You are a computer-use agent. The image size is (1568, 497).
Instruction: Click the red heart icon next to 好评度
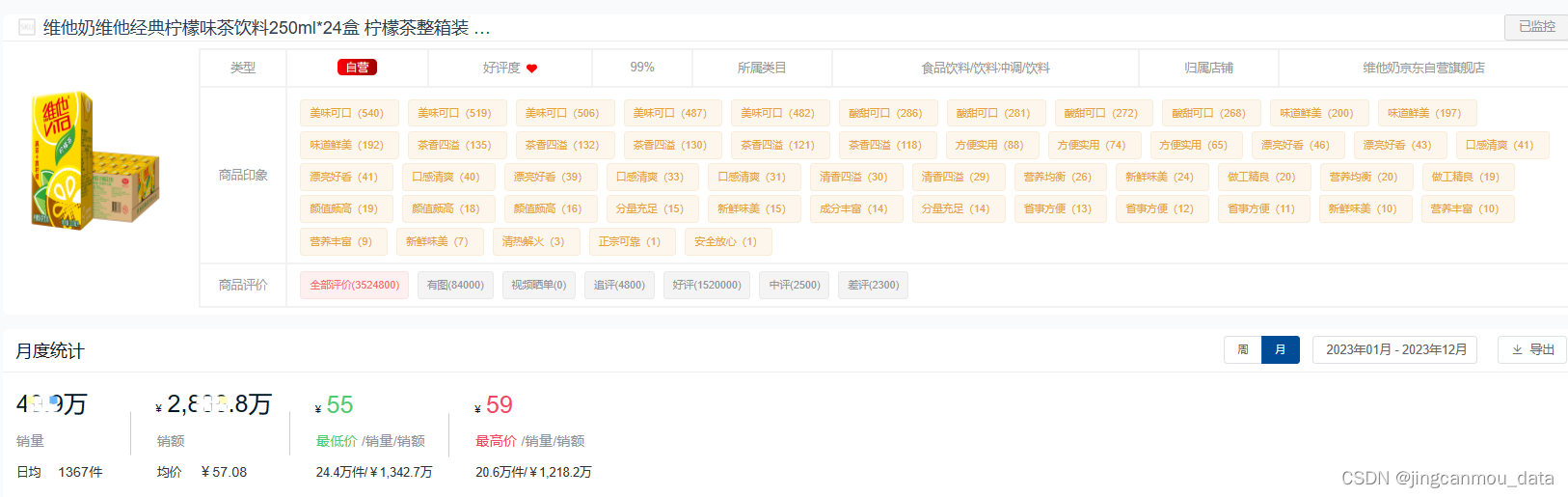pyautogui.click(x=531, y=69)
